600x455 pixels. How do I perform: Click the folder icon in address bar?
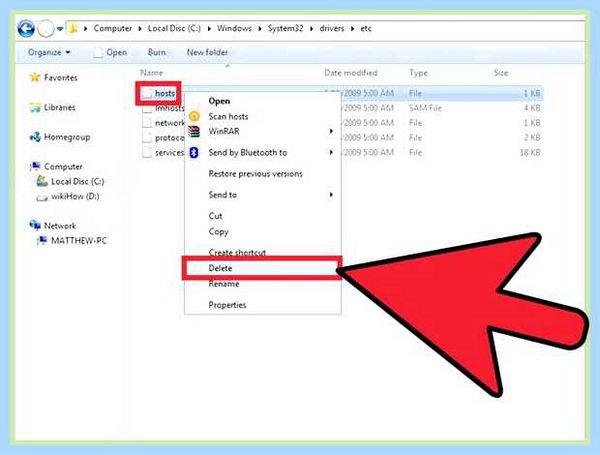(72, 28)
